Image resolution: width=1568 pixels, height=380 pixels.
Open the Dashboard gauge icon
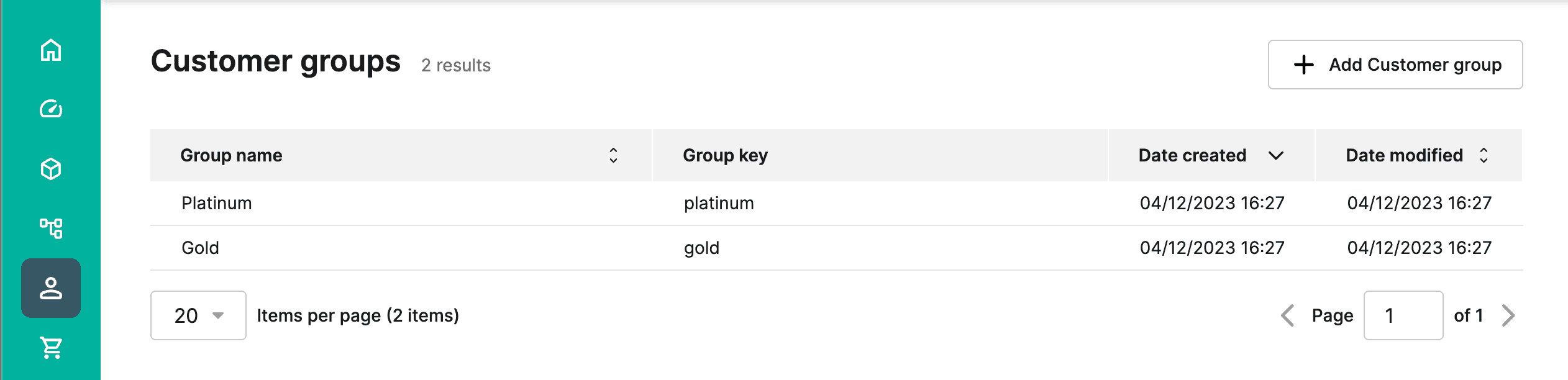(51, 109)
